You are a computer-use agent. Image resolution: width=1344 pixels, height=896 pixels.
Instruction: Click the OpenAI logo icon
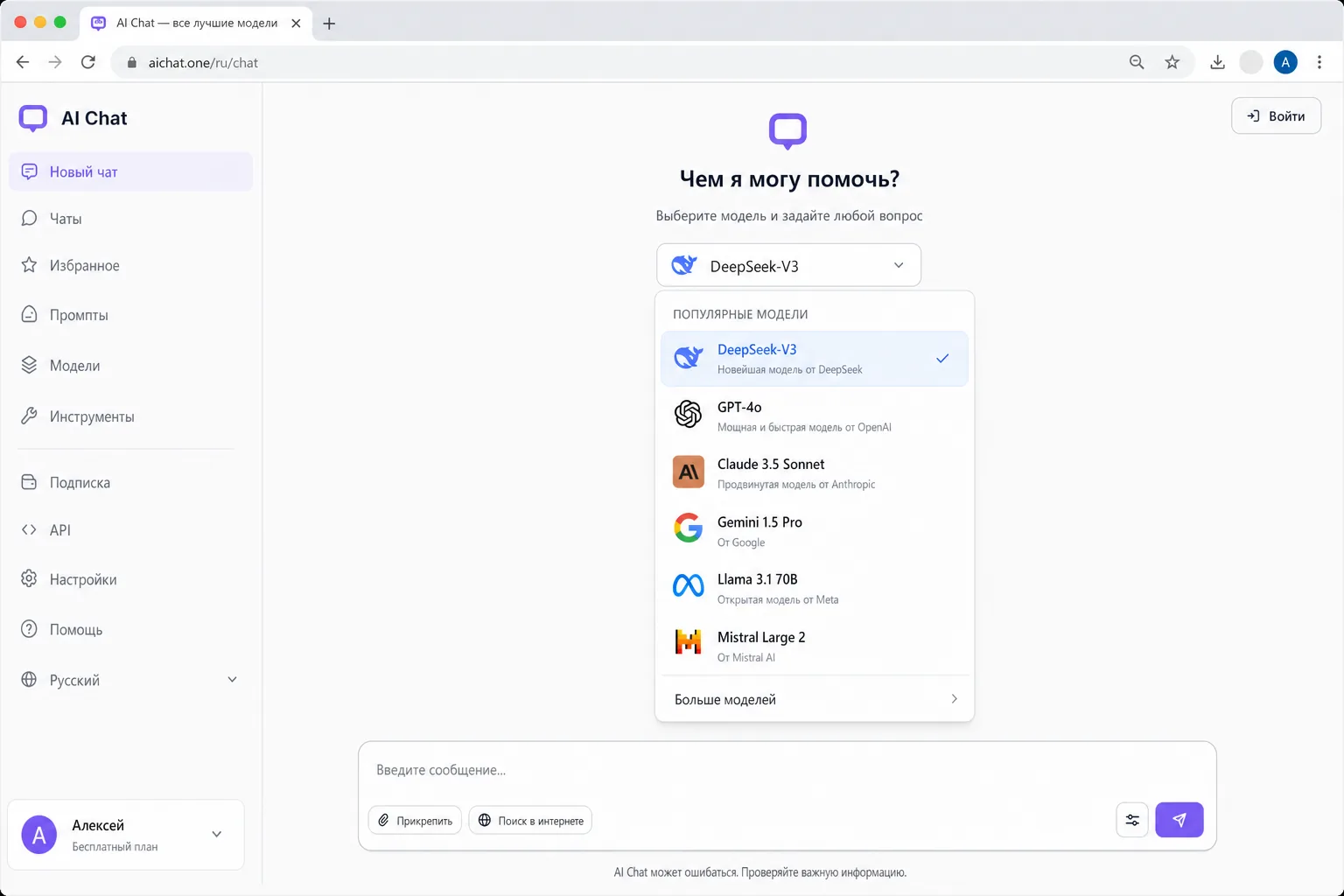point(689,414)
